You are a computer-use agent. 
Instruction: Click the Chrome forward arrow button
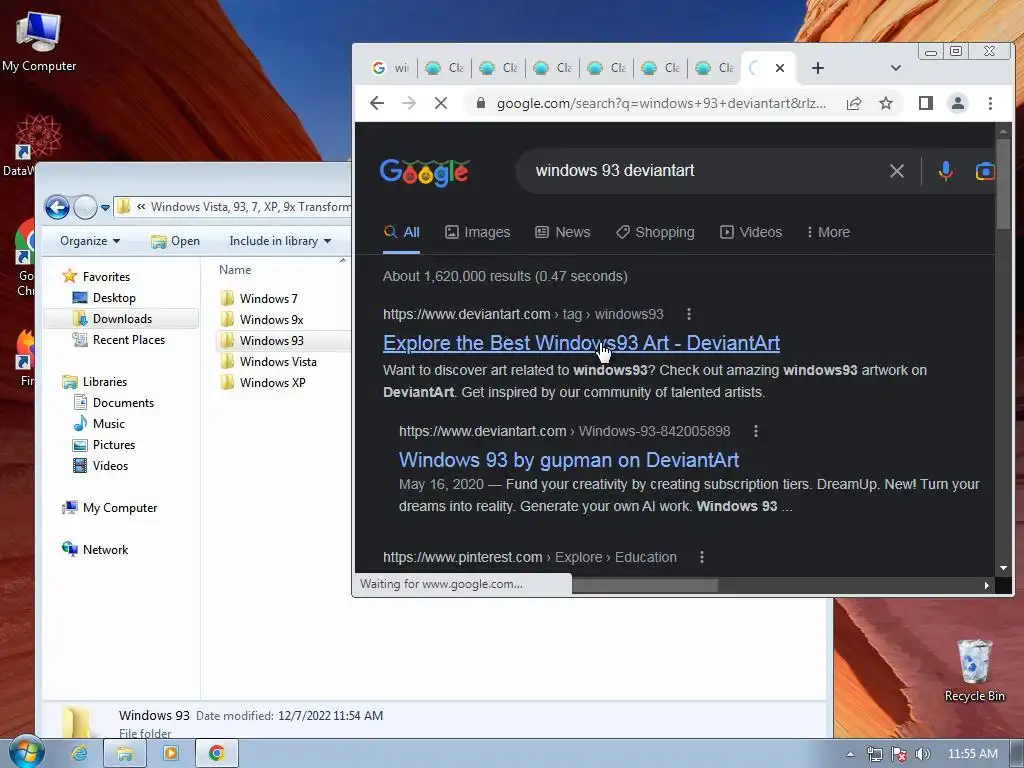tap(409, 103)
